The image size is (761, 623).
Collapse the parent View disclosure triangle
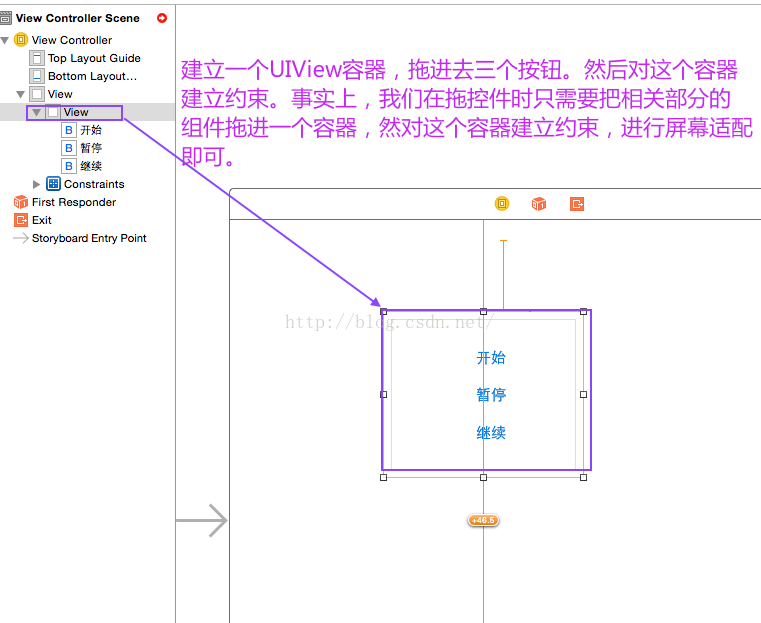pos(20,94)
